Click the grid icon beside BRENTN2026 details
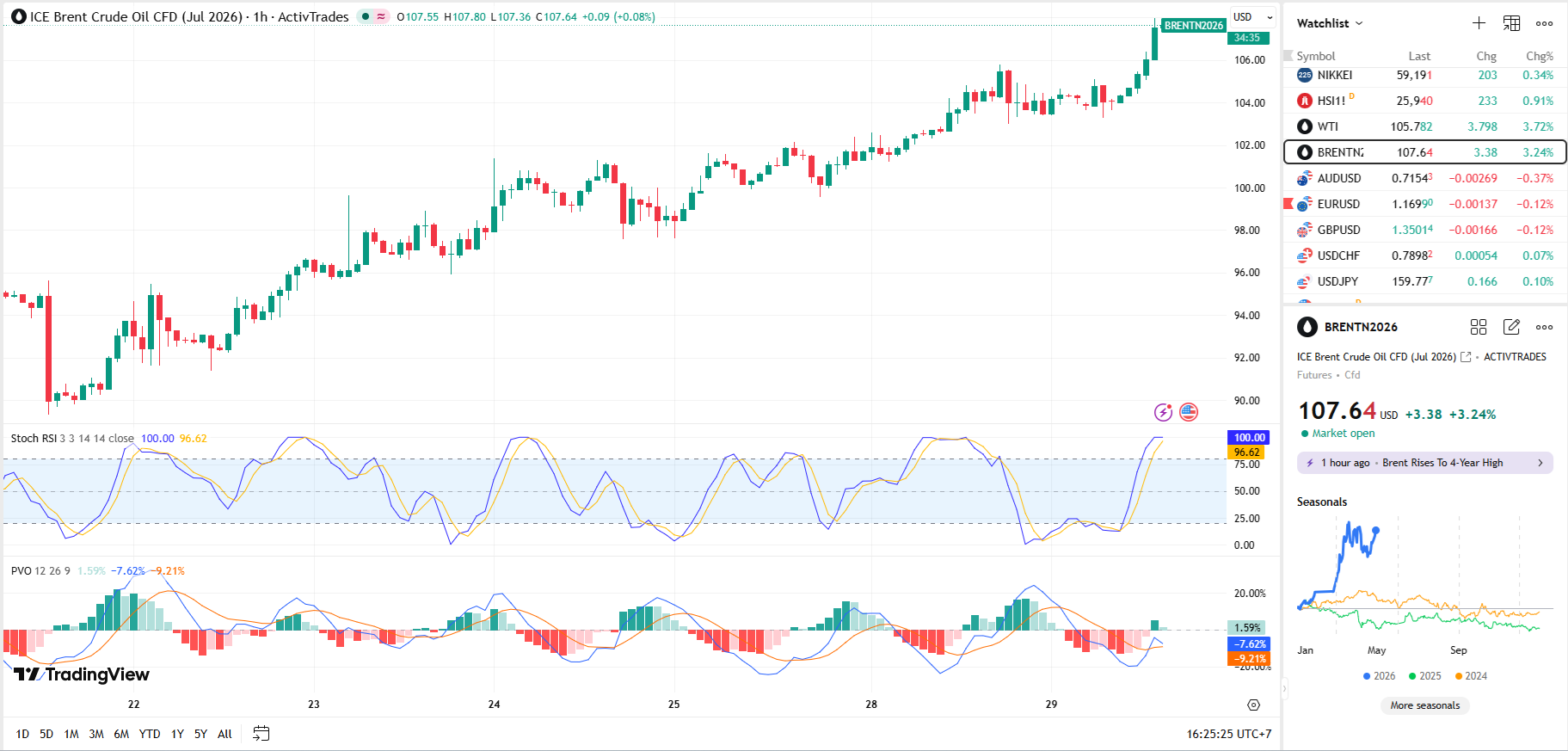The width and height of the screenshot is (1568, 751). 1479,327
